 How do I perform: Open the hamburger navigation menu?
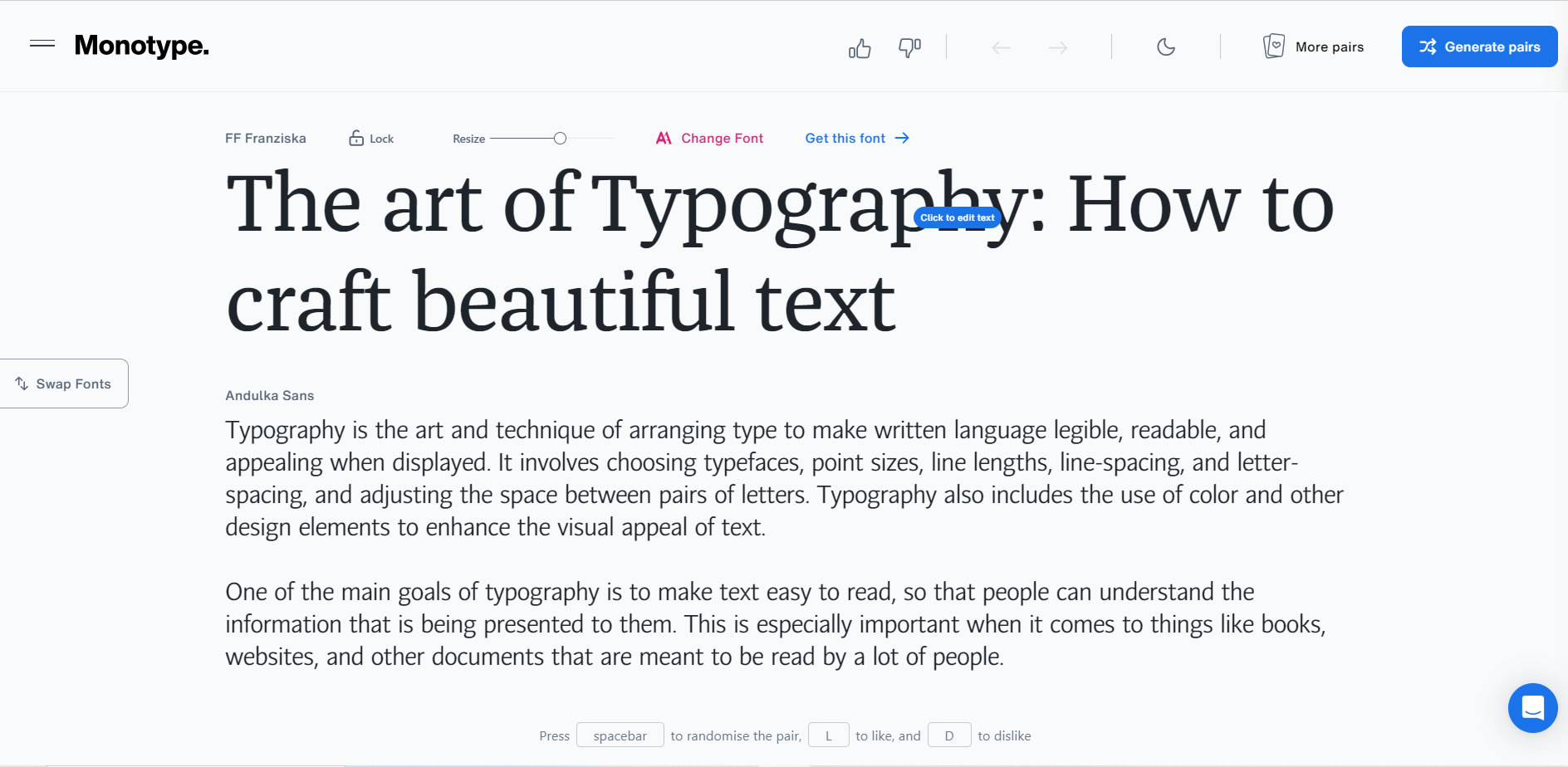(x=43, y=44)
